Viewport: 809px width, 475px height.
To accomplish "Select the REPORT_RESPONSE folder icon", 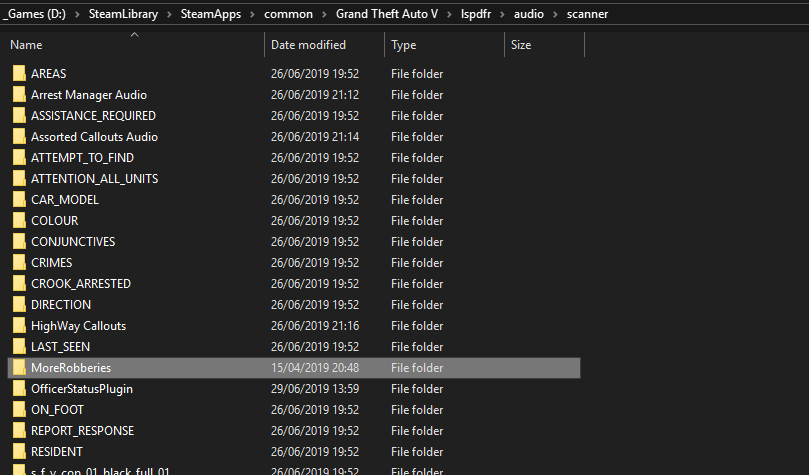I will [19, 431].
